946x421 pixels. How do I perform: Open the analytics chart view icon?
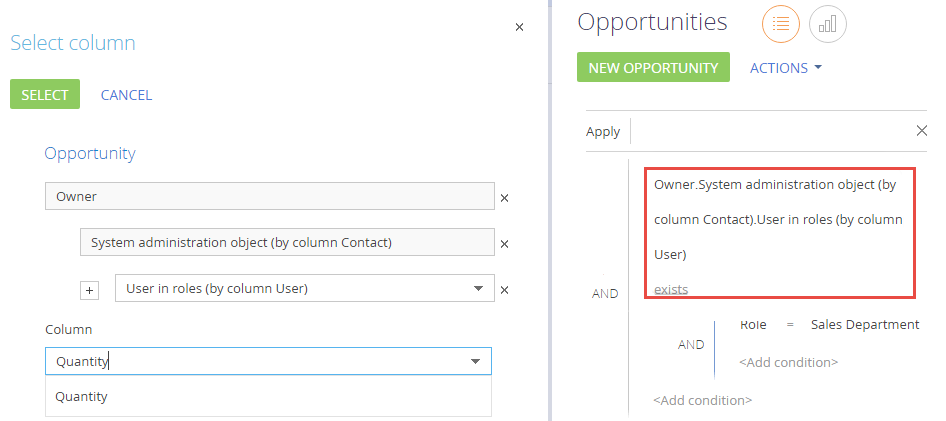pyautogui.click(x=828, y=24)
